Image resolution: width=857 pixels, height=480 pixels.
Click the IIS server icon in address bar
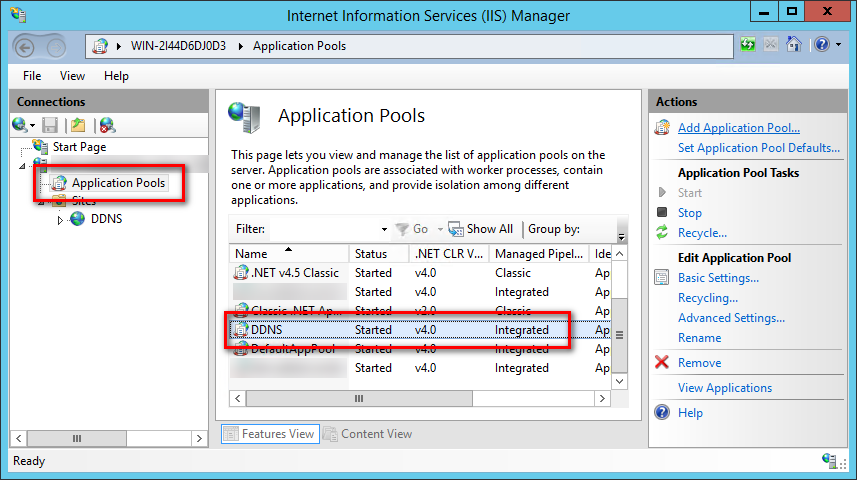click(x=100, y=46)
